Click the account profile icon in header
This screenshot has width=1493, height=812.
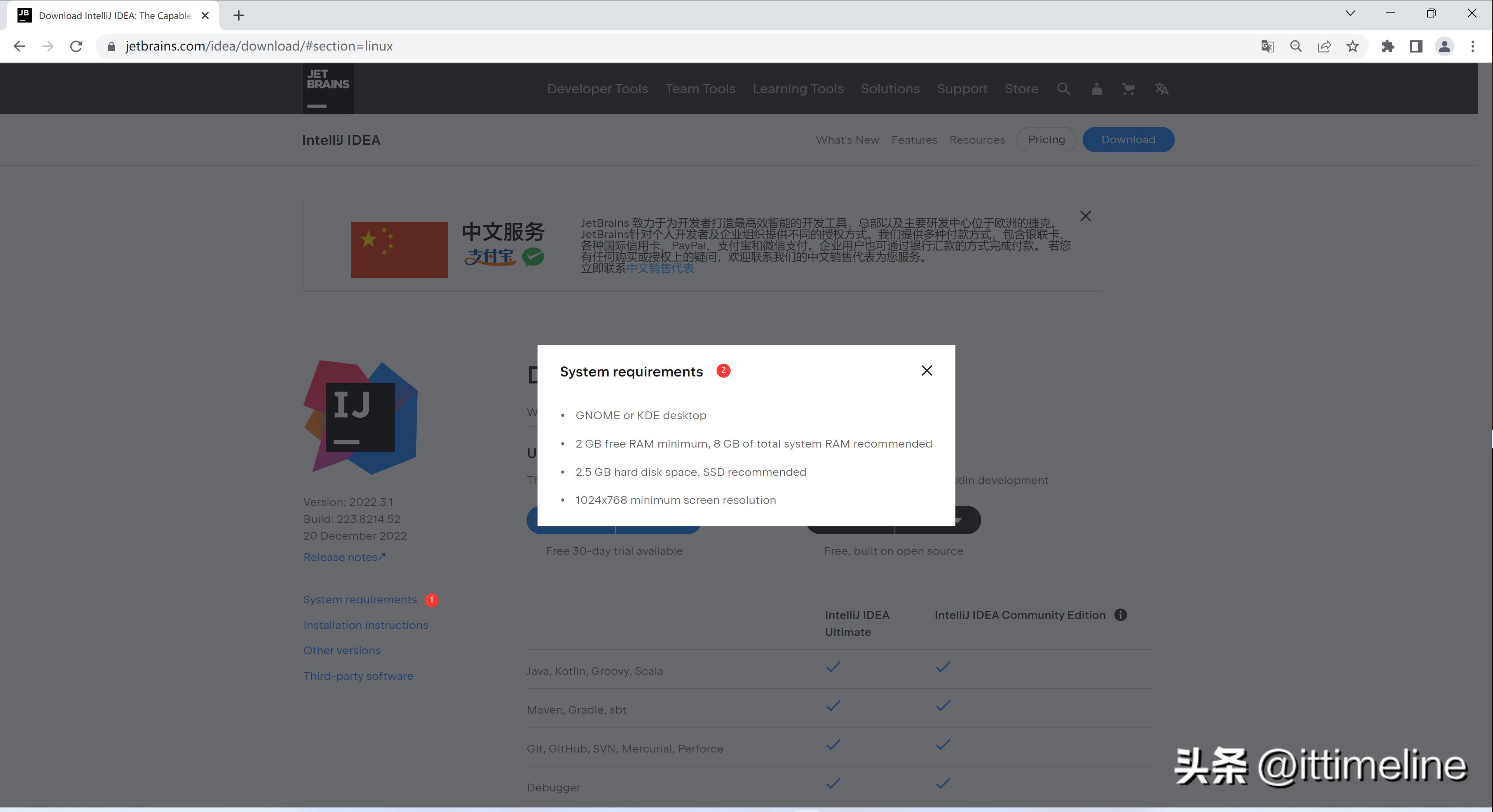point(1096,89)
